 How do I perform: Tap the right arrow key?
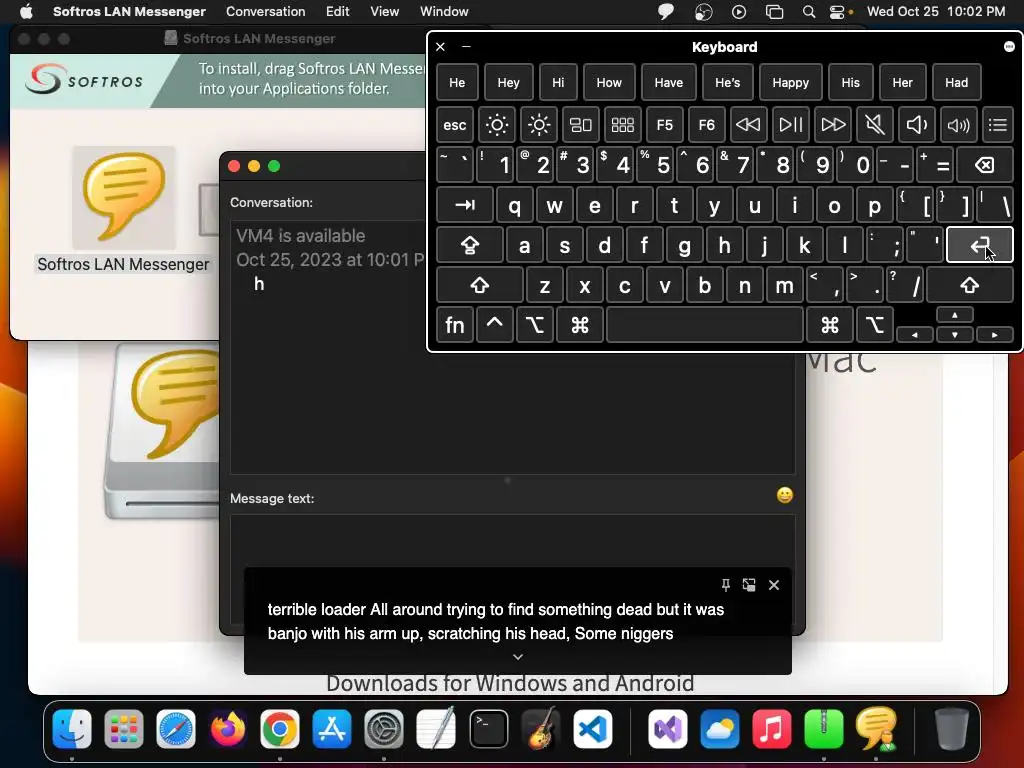pyautogui.click(x=995, y=334)
